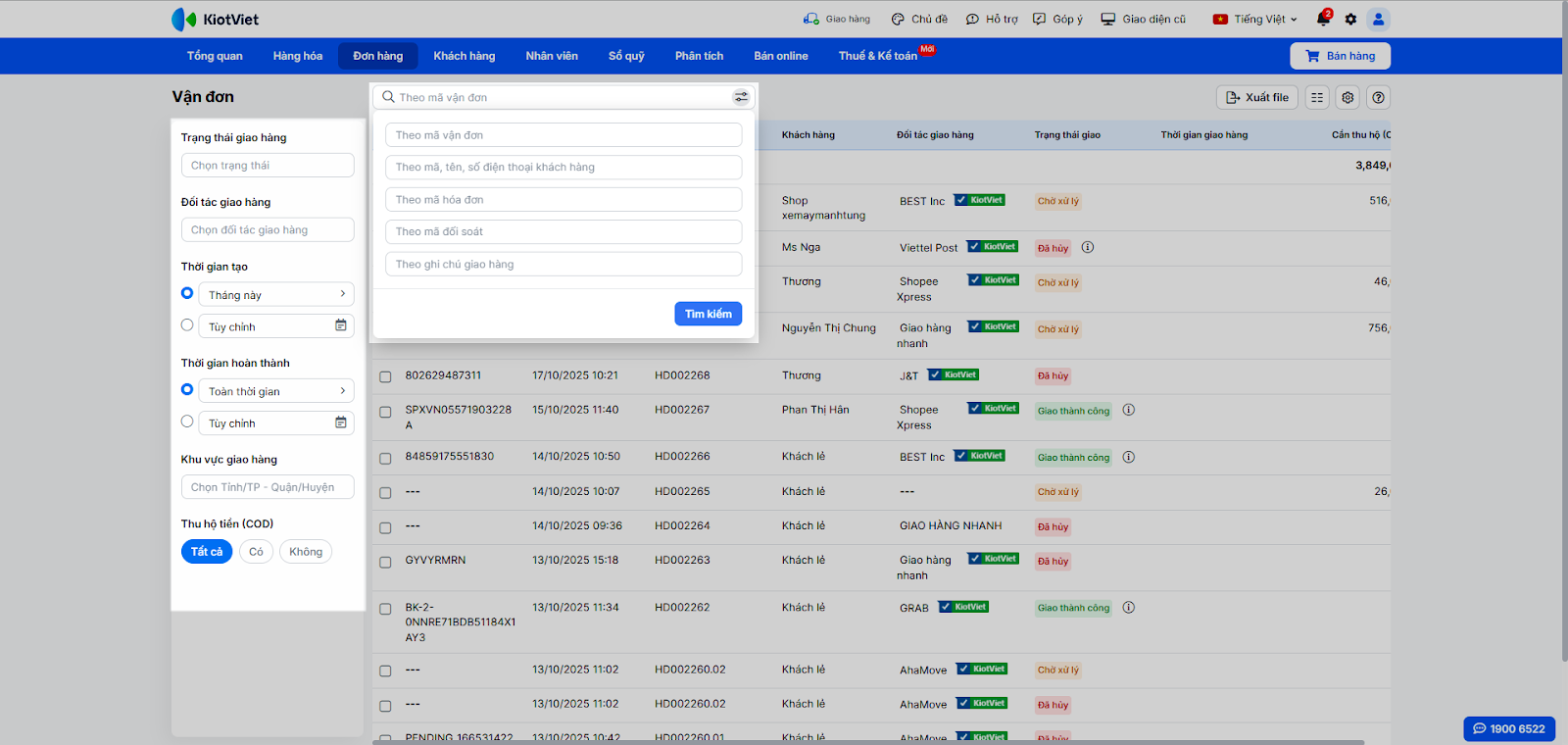Open the Chọn trạng thái dropdown
Viewport: 1568px width, 745px height.
268,166
